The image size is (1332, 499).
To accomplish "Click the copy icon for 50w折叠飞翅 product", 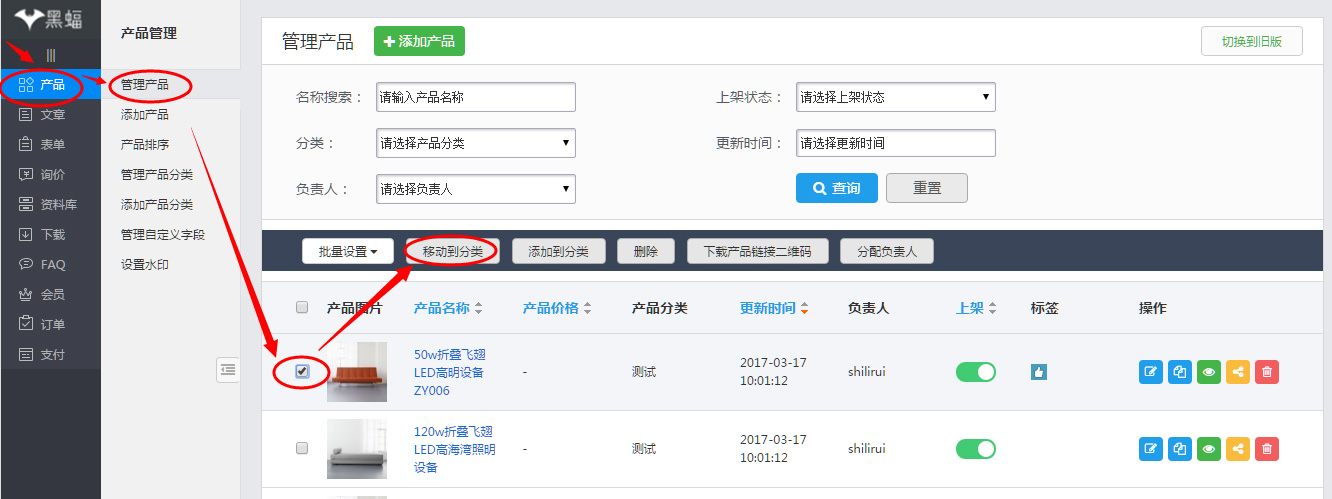I will 1180,372.
